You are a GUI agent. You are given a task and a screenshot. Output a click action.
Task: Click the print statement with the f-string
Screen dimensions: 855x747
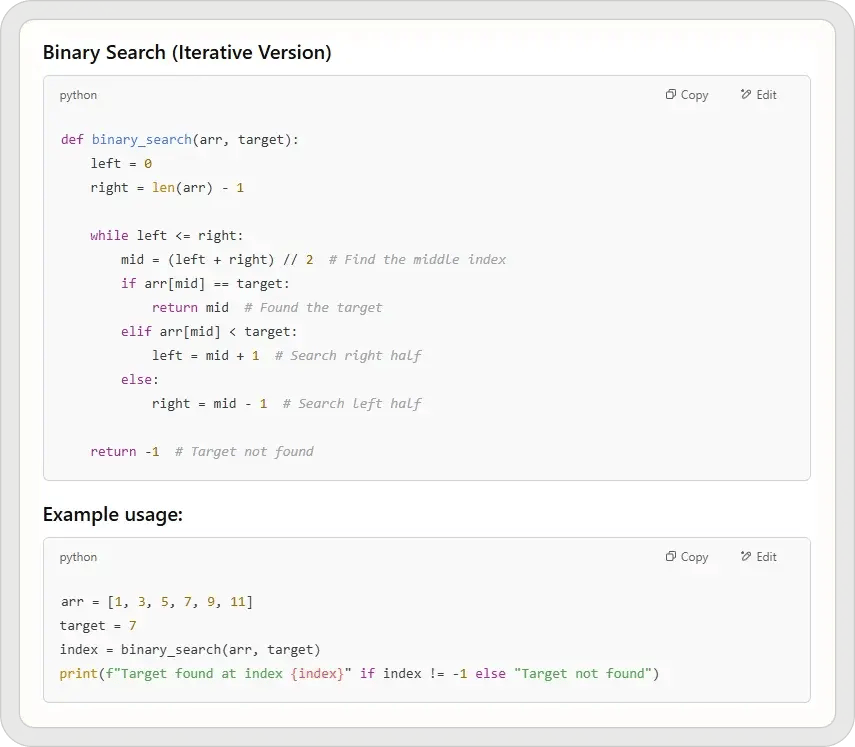click(359, 674)
